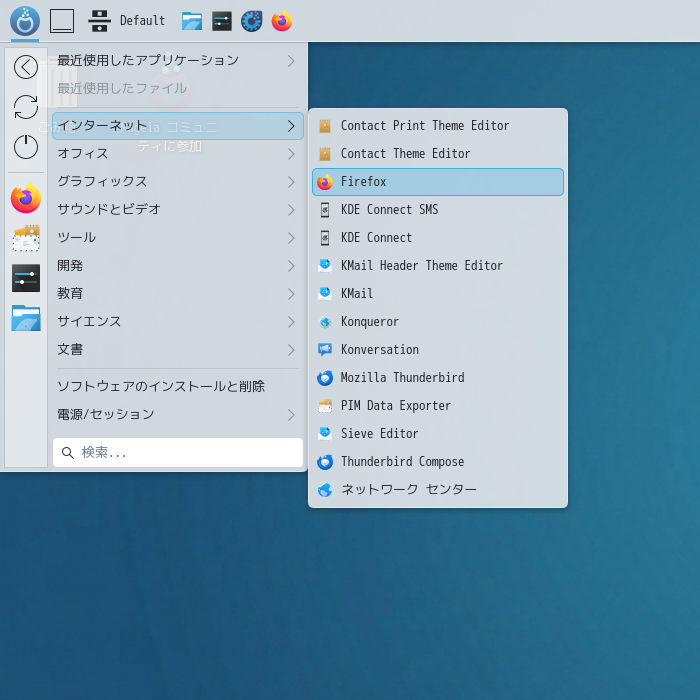Launch Mozilla Thunderbird
The width and height of the screenshot is (700, 700).
point(438,378)
